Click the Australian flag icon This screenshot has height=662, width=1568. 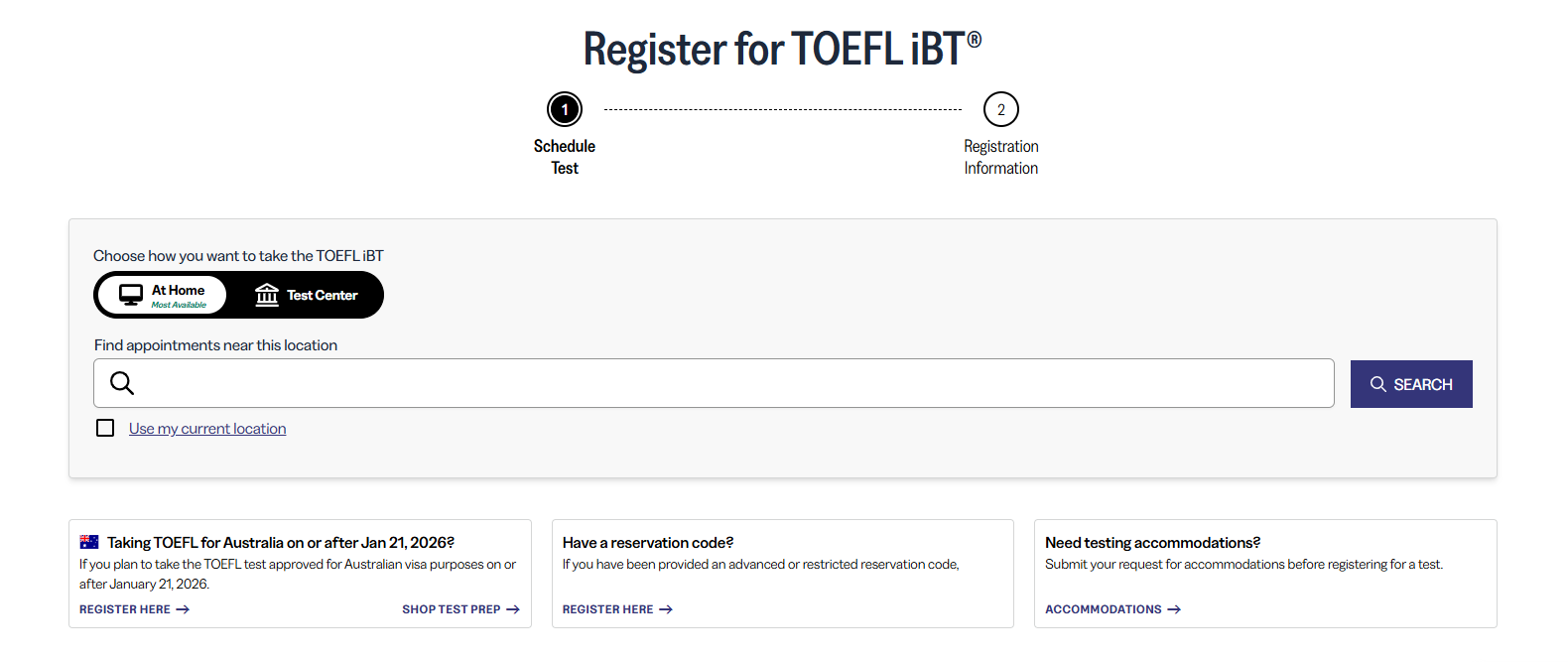[89, 542]
